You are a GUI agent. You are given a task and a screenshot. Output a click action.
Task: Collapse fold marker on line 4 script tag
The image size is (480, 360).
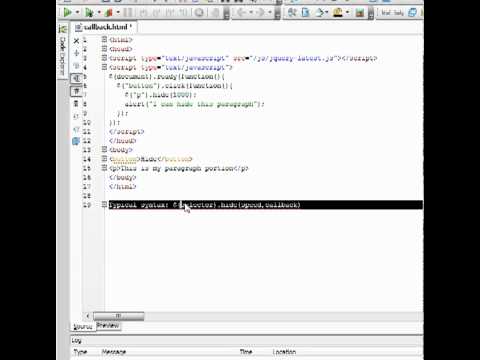click(104, 67)
